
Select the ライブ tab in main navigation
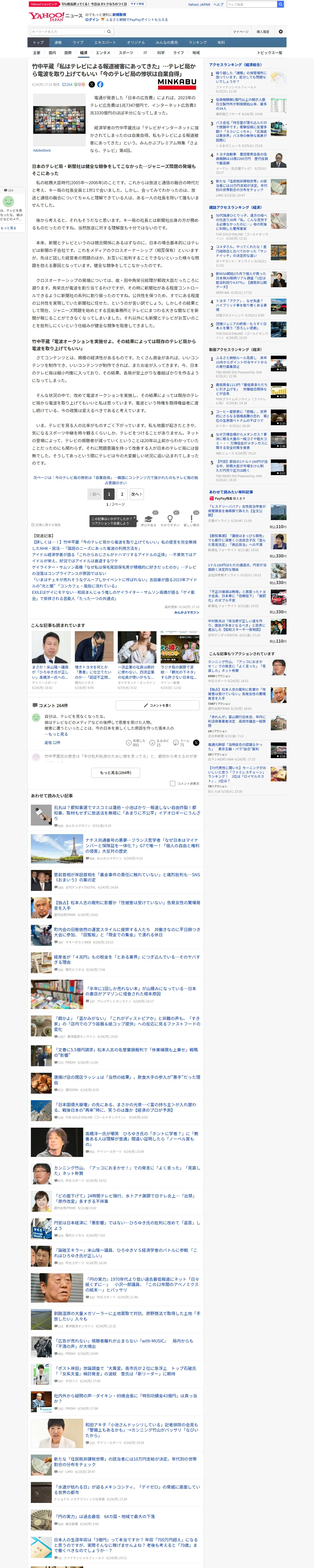[x=78, y=43]
